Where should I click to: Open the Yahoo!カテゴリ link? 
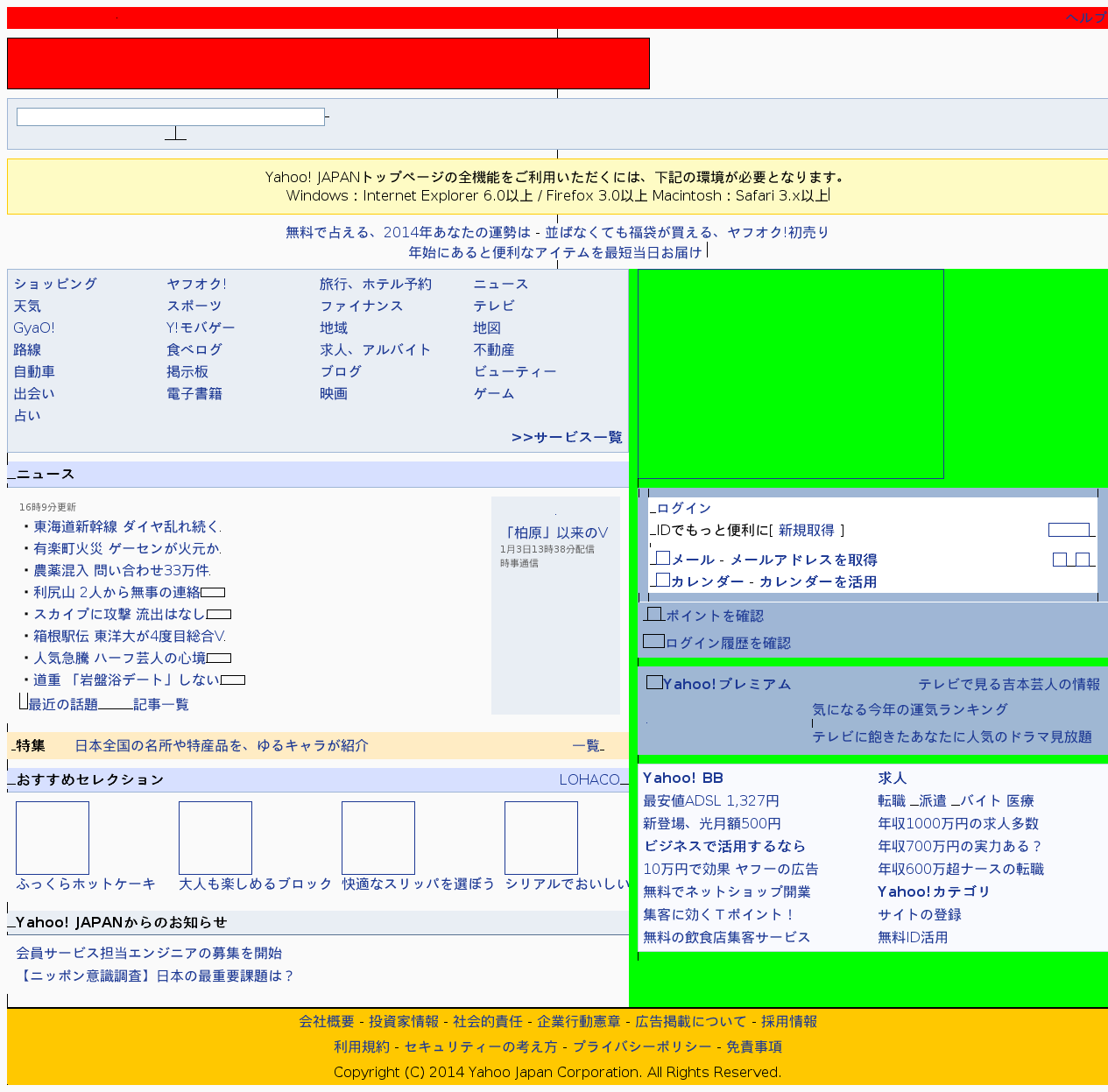pyautogui.click(x=934, y=891)
